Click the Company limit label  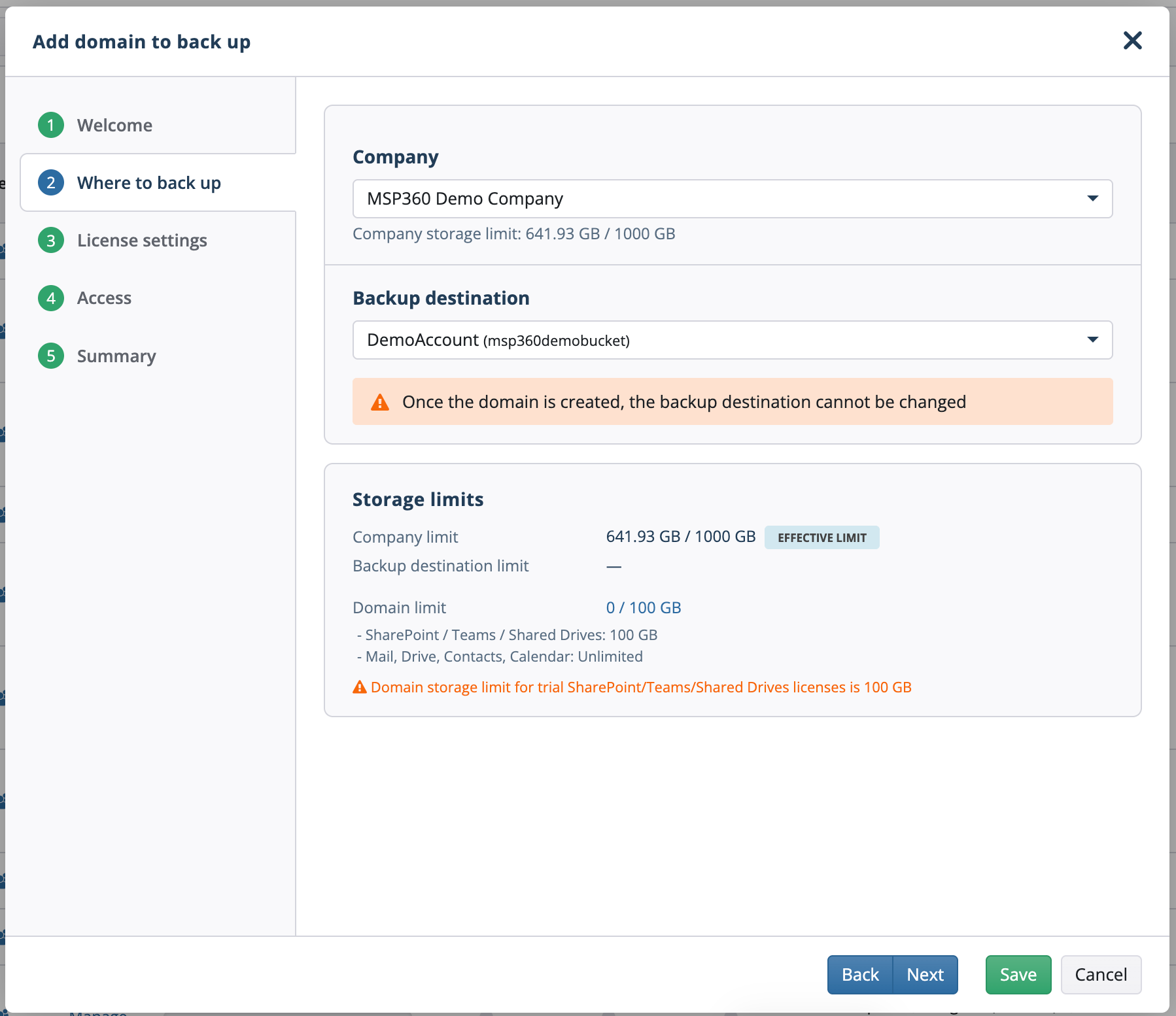tap(406, 537)
